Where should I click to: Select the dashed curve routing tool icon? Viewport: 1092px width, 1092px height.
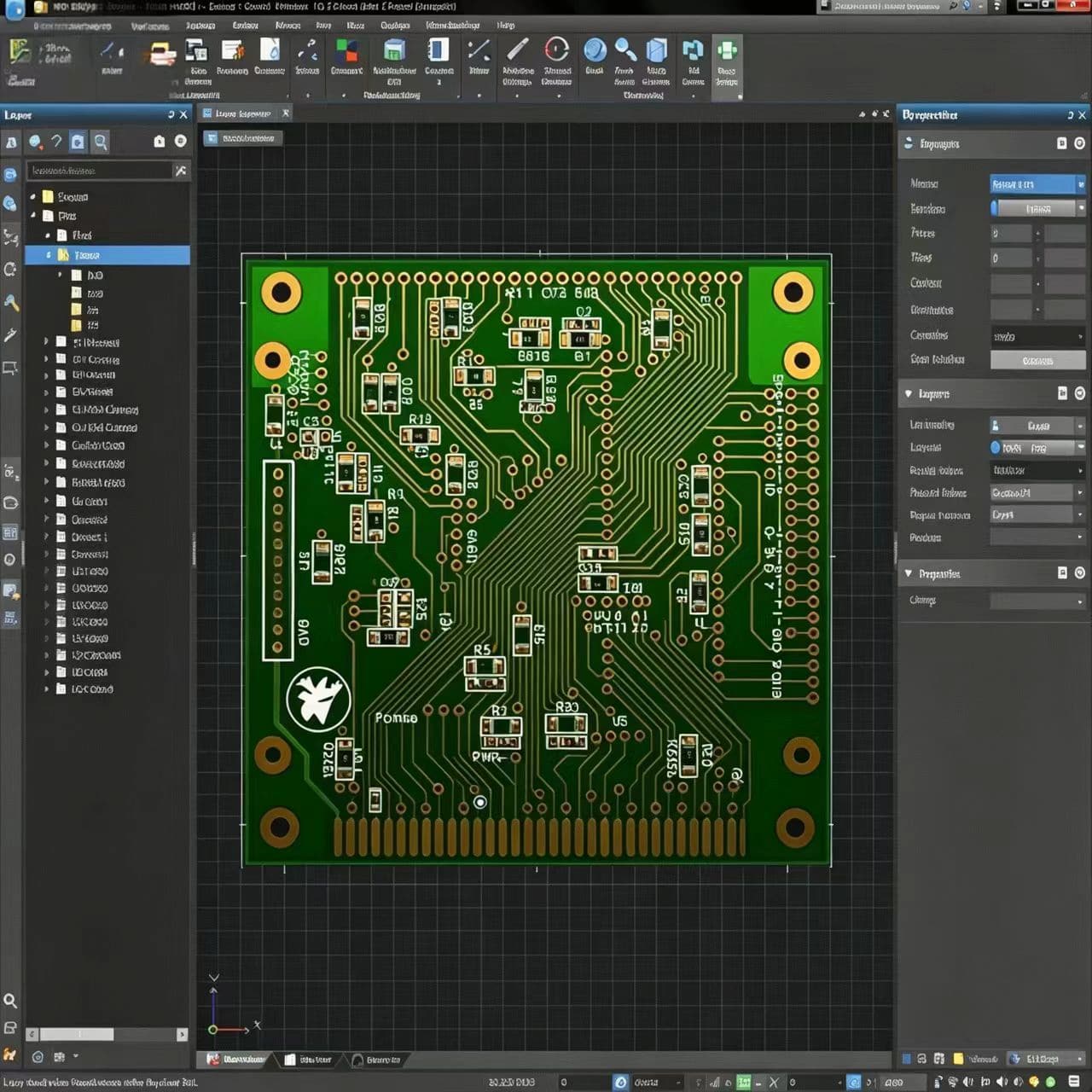click(306, 50)
